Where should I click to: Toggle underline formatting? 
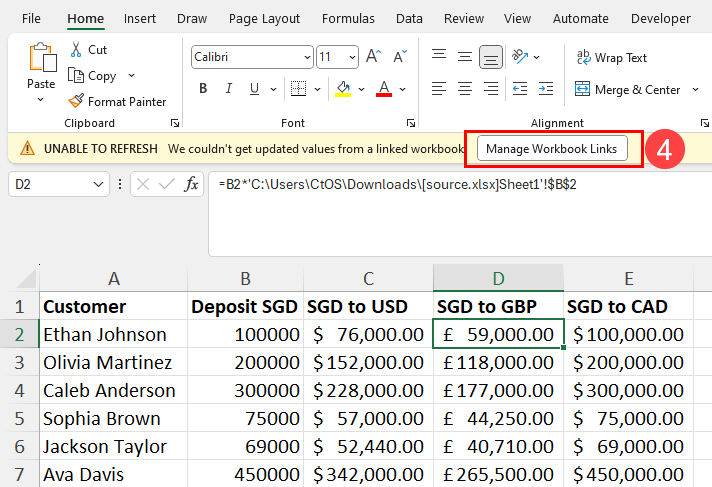click(x=254, y=89)
